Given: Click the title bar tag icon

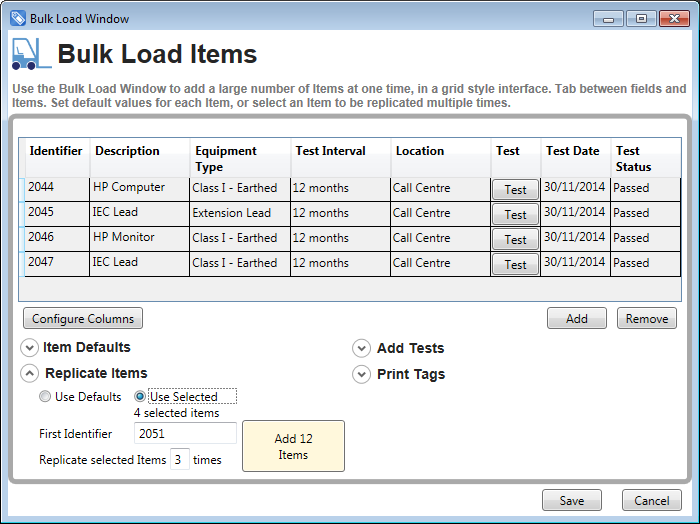Looking at the screenshot, I should 17,18.
